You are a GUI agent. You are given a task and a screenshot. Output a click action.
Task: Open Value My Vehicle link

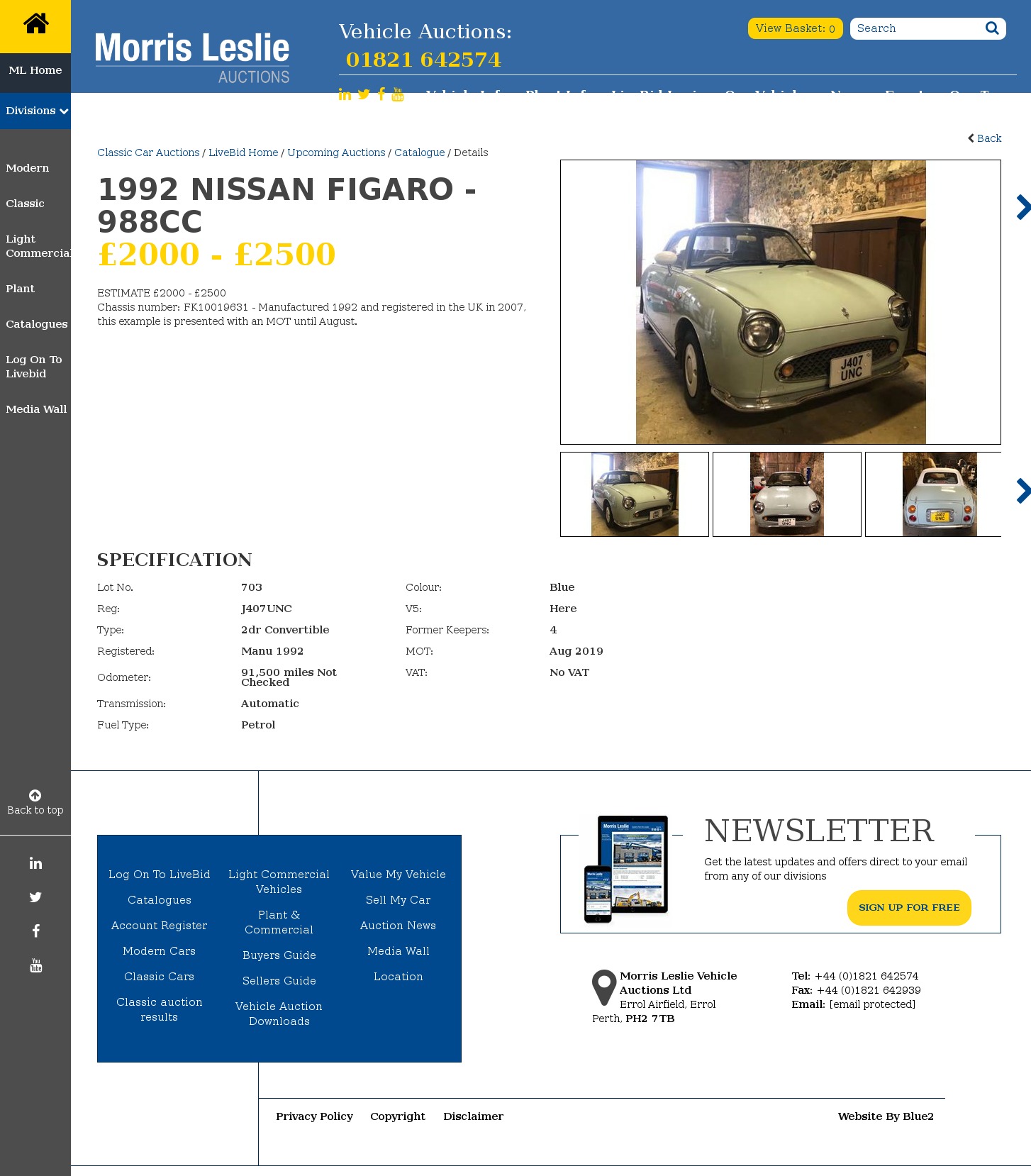click(x=399, y=875)
